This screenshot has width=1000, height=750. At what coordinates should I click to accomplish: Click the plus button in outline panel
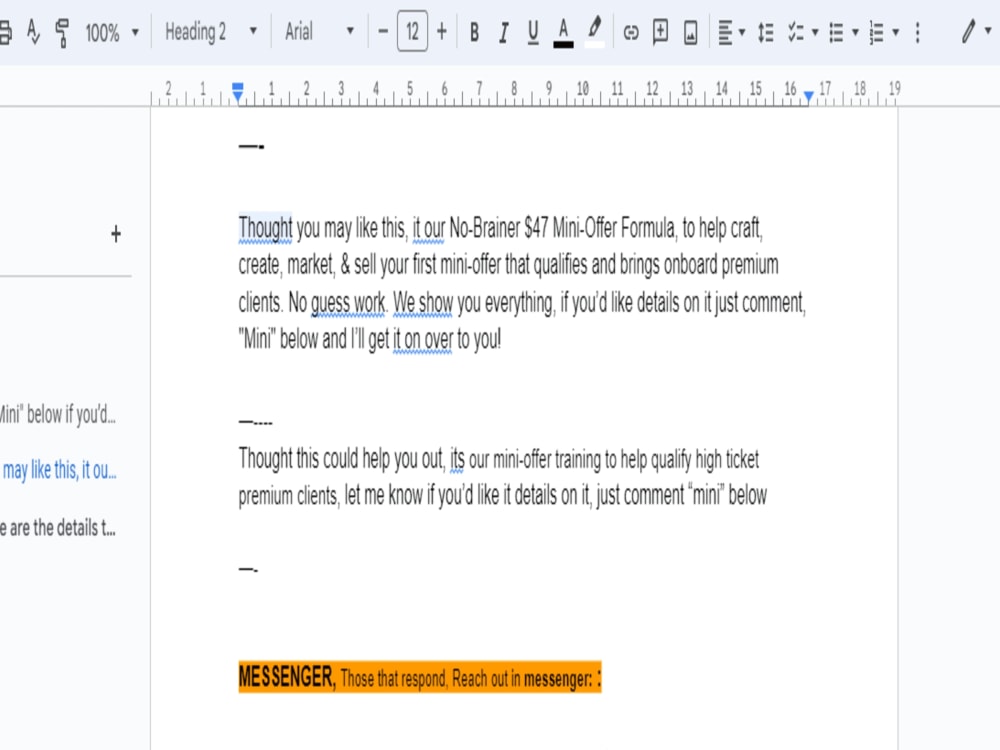115,234
